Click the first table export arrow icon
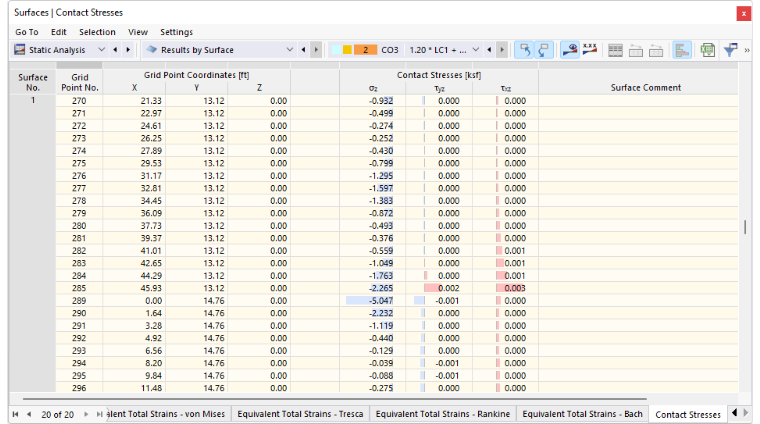The width and height of the screenshot is (760, 424). pos(636,50)
